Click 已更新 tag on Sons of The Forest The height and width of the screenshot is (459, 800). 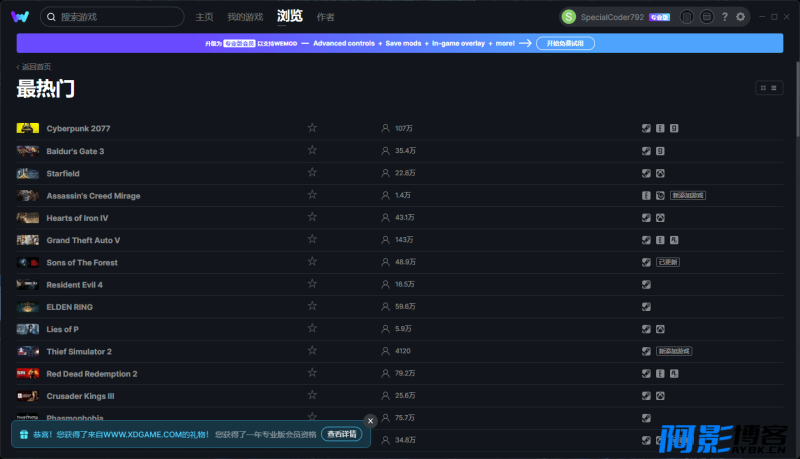pyautogui.click(x=668, y=262)
